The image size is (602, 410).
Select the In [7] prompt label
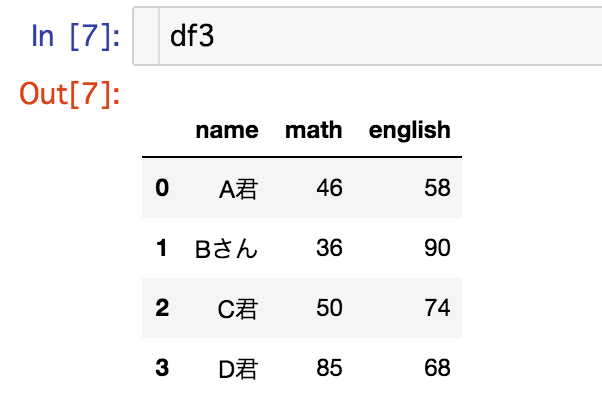(x=75, y=36)
